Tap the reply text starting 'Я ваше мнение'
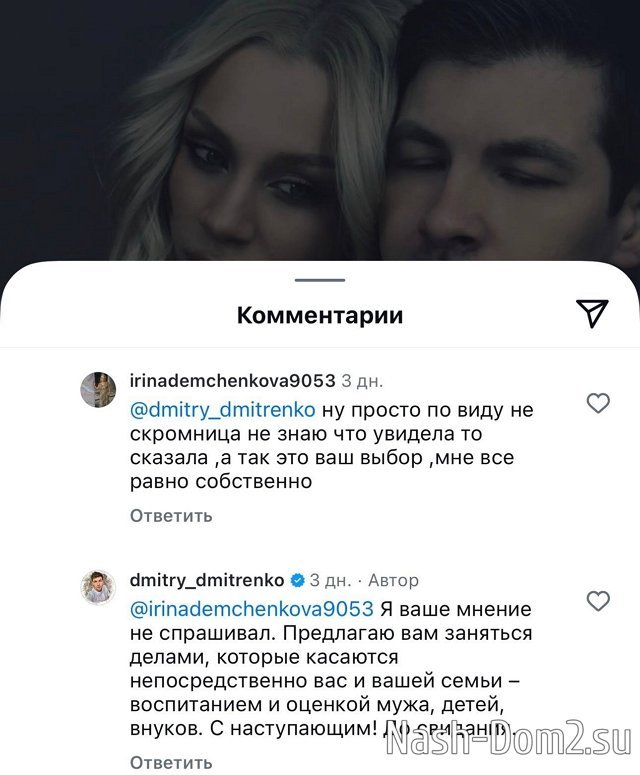 pos(331,669)
